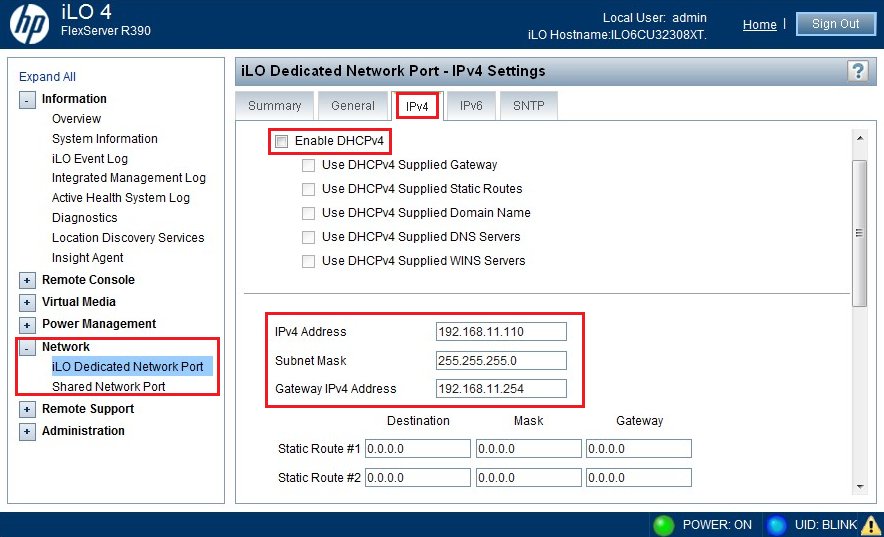Click the Local User admin text
The image size is (884, 537).
pyautogui.click(x=655, y=18)
